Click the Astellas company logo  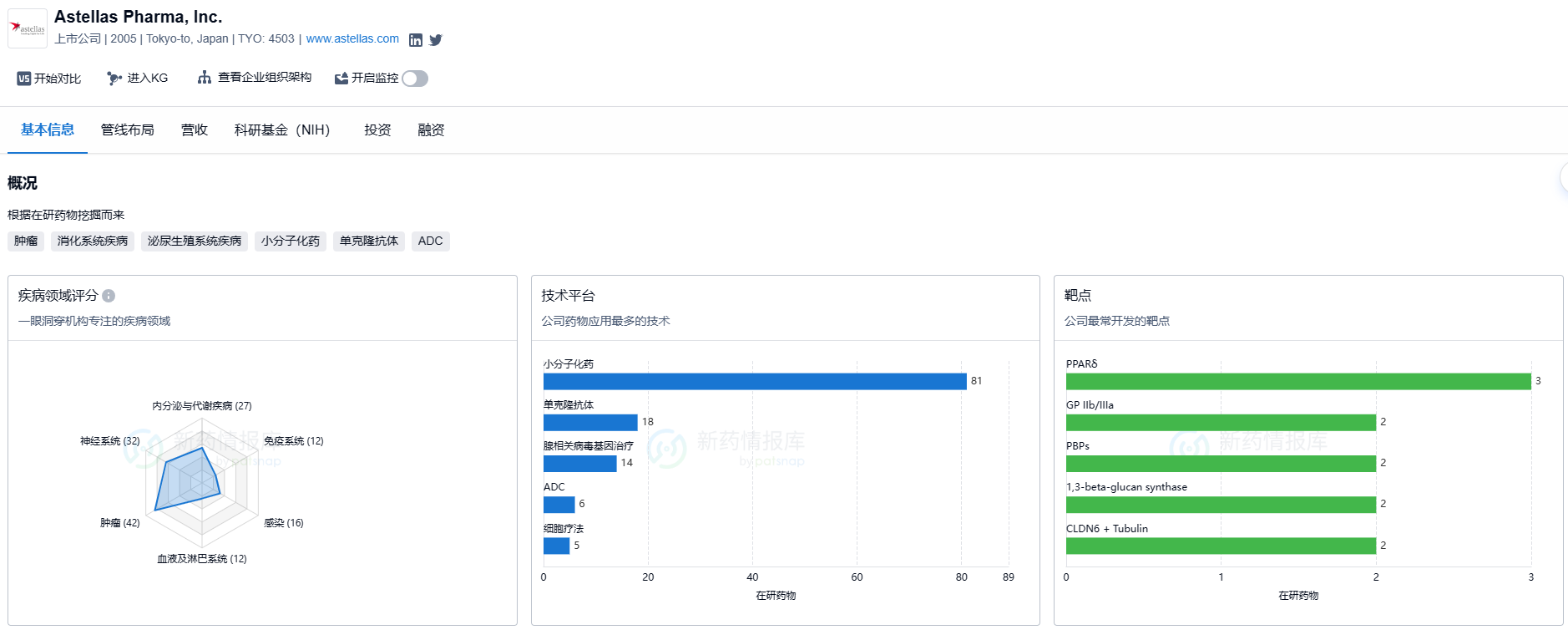click(x=28, y=28)
